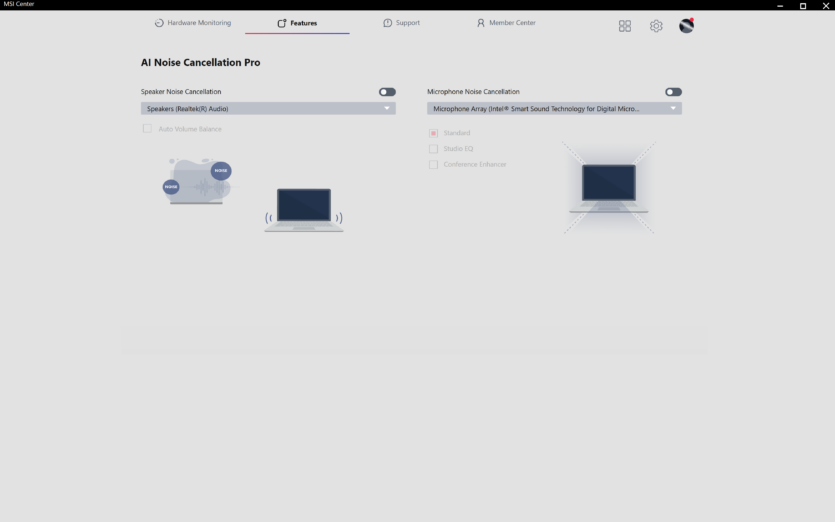
Task: Select the Studio EQ checkbox
Action: tap(433, 149)
